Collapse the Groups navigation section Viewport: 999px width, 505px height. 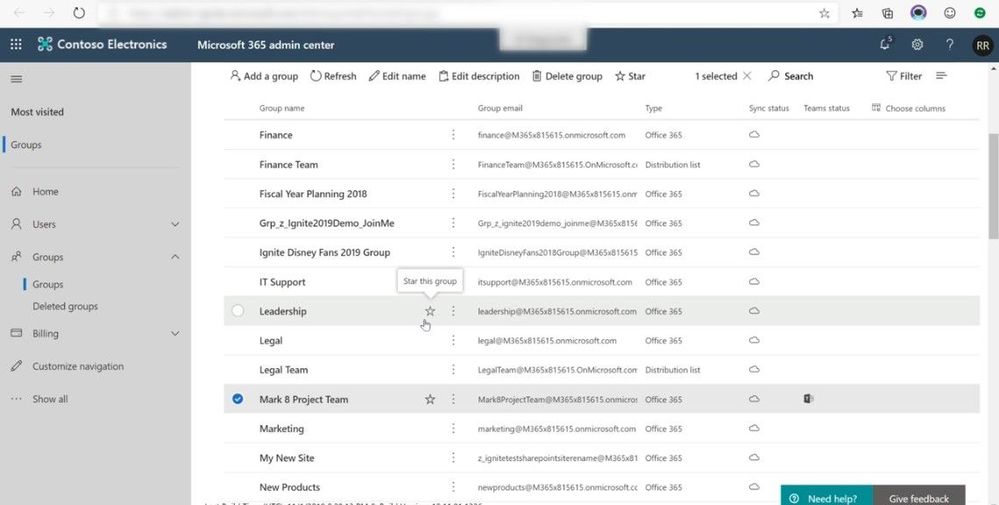175,257
